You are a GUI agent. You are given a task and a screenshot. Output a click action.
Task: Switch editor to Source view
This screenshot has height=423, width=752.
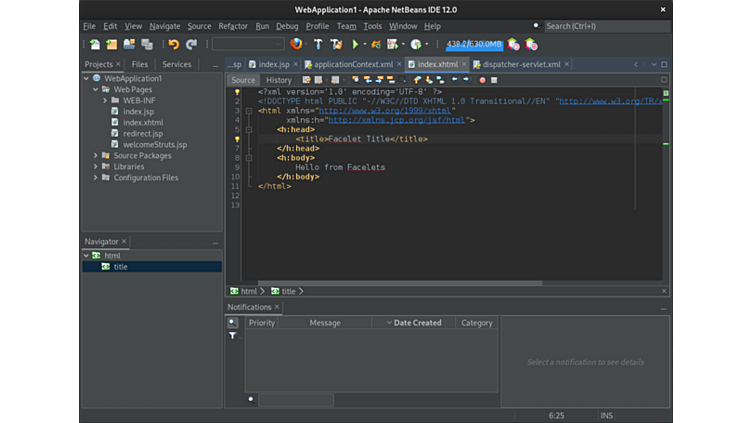(x=243, y=80)
